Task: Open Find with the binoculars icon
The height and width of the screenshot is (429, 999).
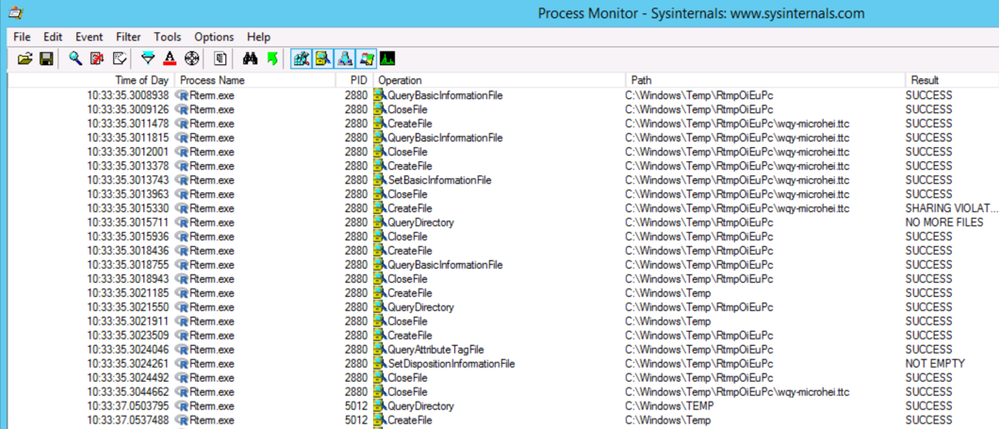Action: click(x=250, y=59)
